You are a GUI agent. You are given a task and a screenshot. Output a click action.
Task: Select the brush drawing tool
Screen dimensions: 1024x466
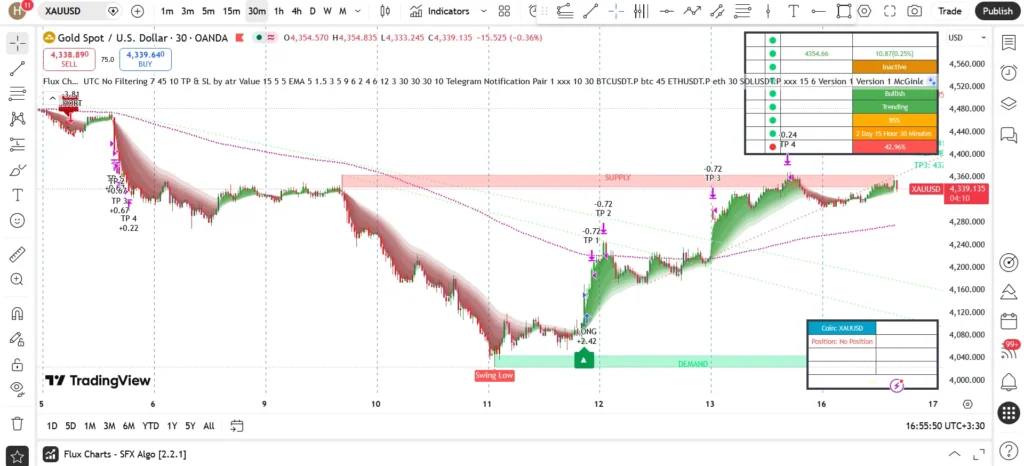click(18, 170)
